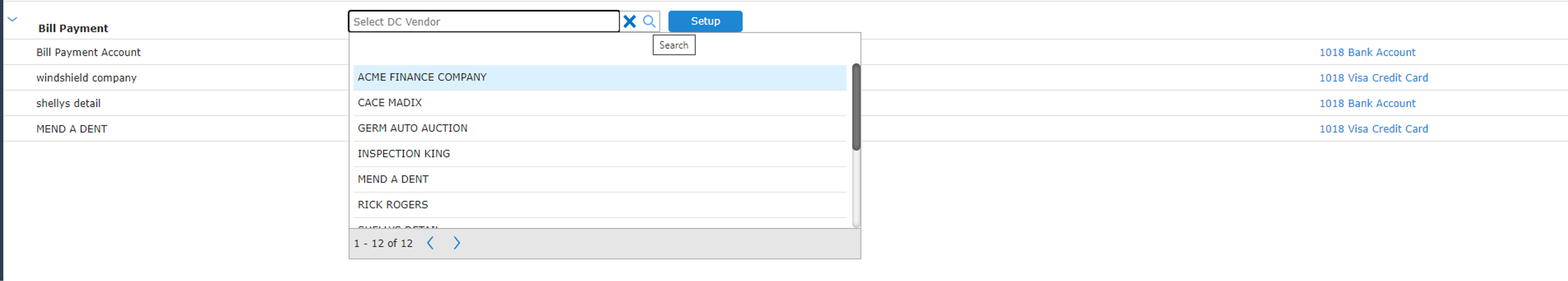This screenshot has height=281, width=1568.
Task: Collapse the Bill Payment section chevron
Action: [12, 19]
